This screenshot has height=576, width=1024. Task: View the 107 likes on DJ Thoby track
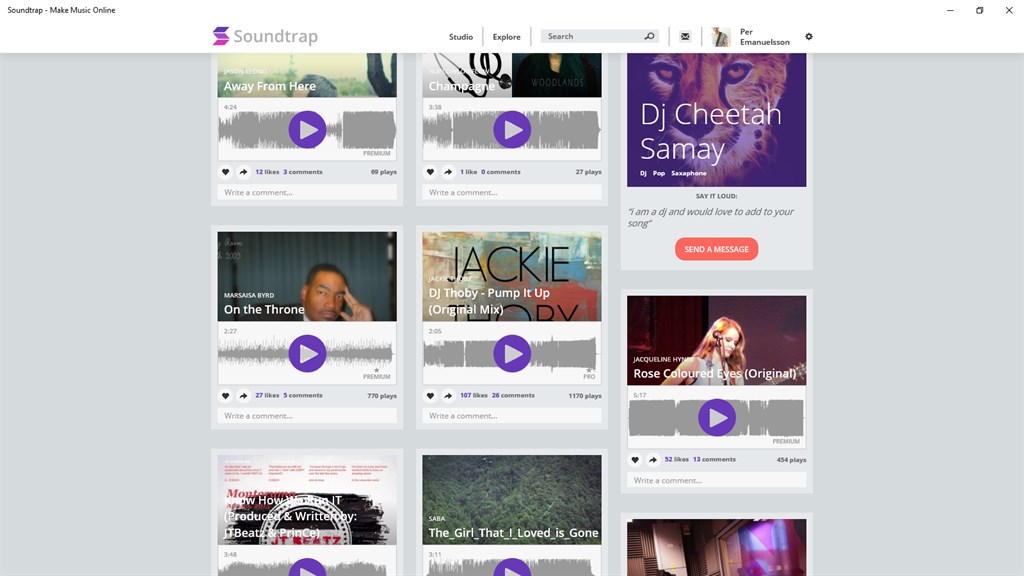tap(474, 395)
